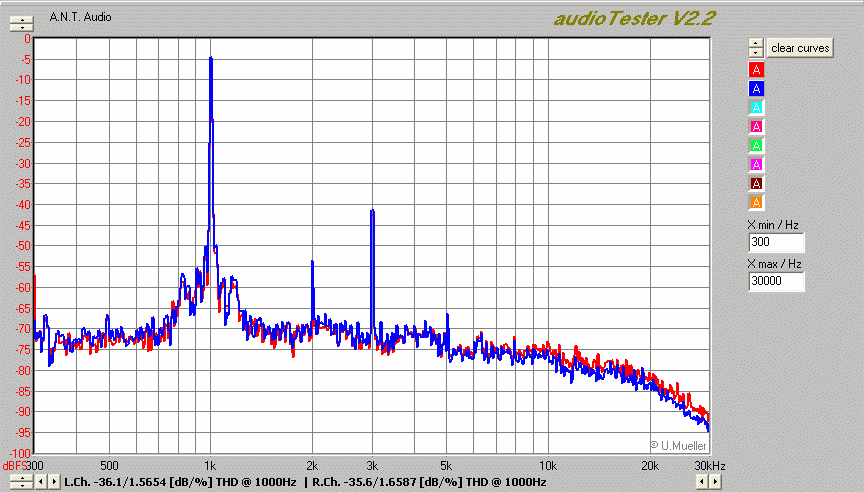Screen dimensions: 864x492
Task: Click the R.Ch. THD status text
Action: [x=429, y=482]
